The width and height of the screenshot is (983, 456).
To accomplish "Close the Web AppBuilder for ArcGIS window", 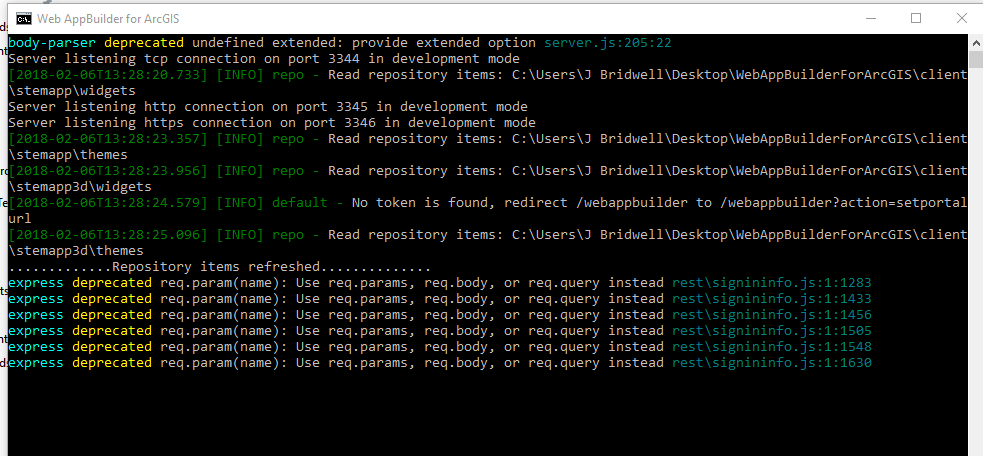I will click(x=961, y=19).
